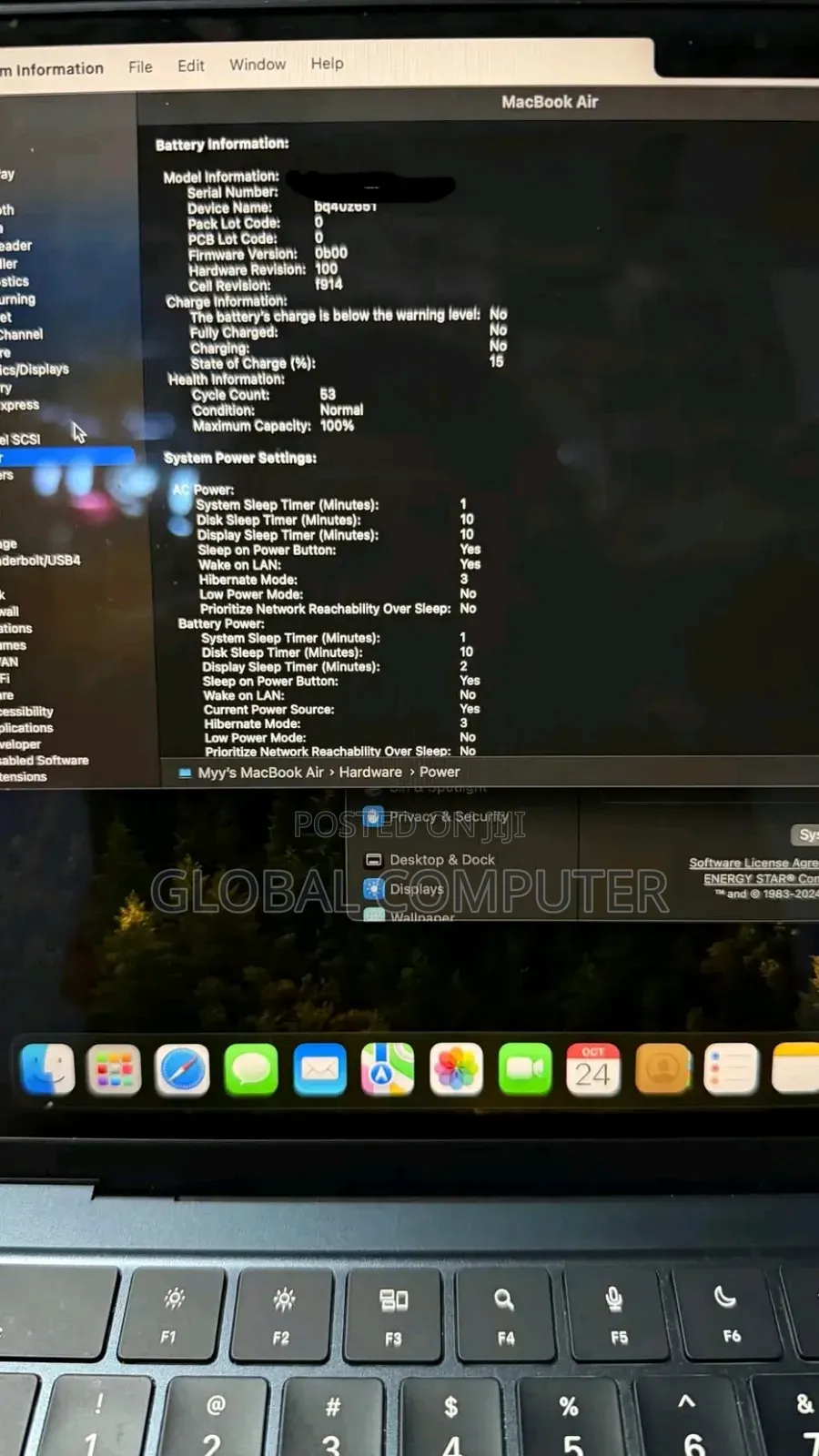
Task: Click Desktop & Dock icon in Settings
Action: (373, 860)
